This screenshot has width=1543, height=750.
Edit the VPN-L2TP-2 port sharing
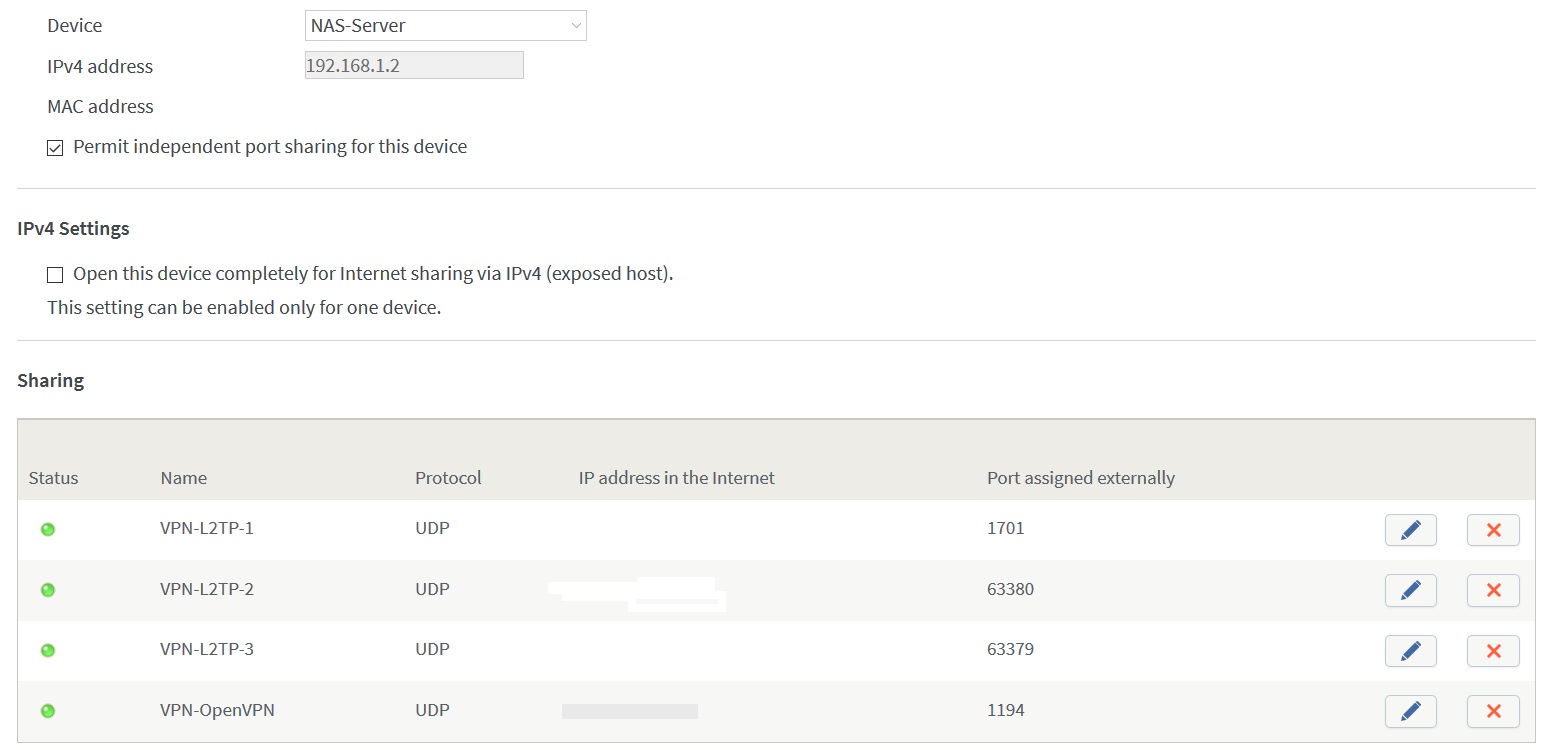[1410, 590]
